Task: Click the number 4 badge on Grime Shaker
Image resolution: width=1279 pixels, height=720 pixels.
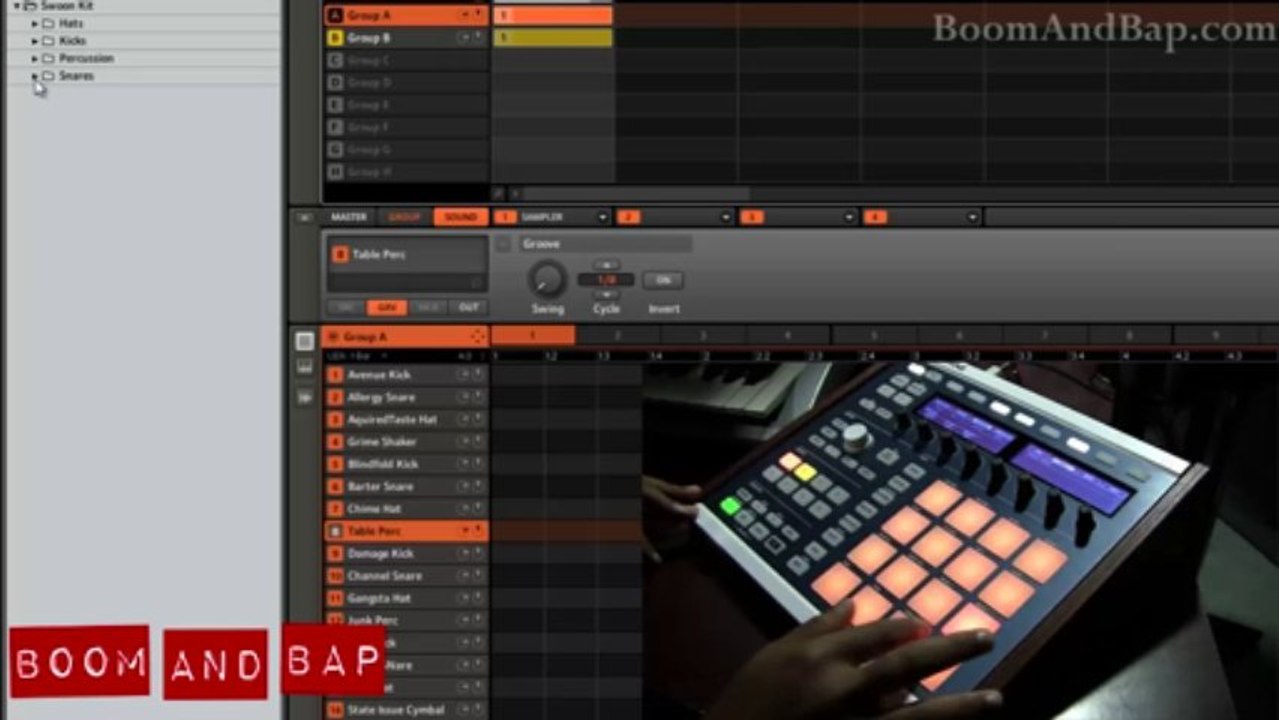Action: [336, 442]
